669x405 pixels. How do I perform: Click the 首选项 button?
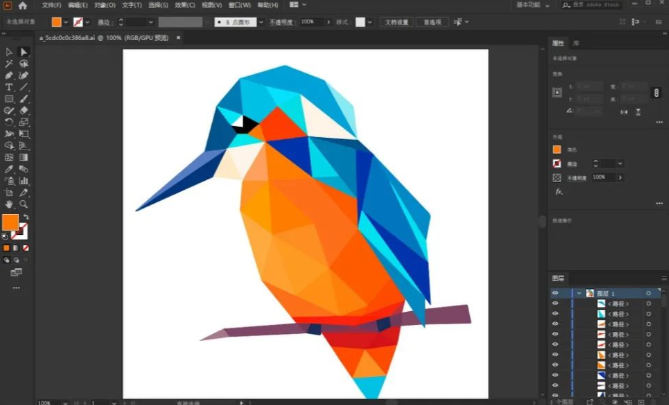coord(432,21)
